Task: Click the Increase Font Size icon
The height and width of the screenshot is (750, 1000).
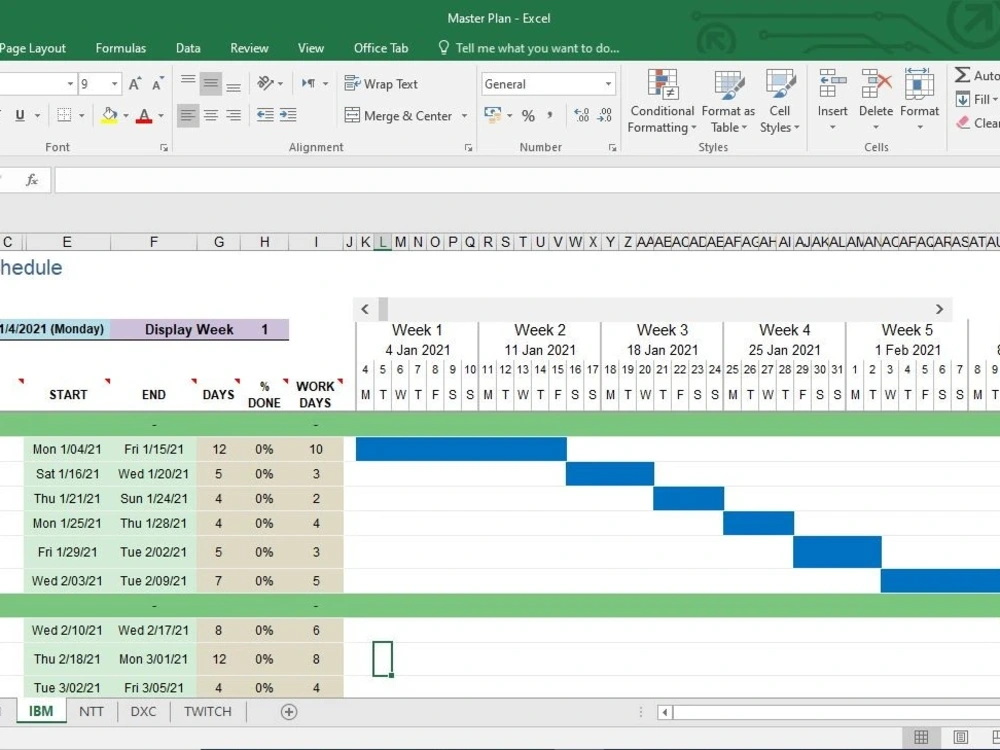Action: [135, 84]
